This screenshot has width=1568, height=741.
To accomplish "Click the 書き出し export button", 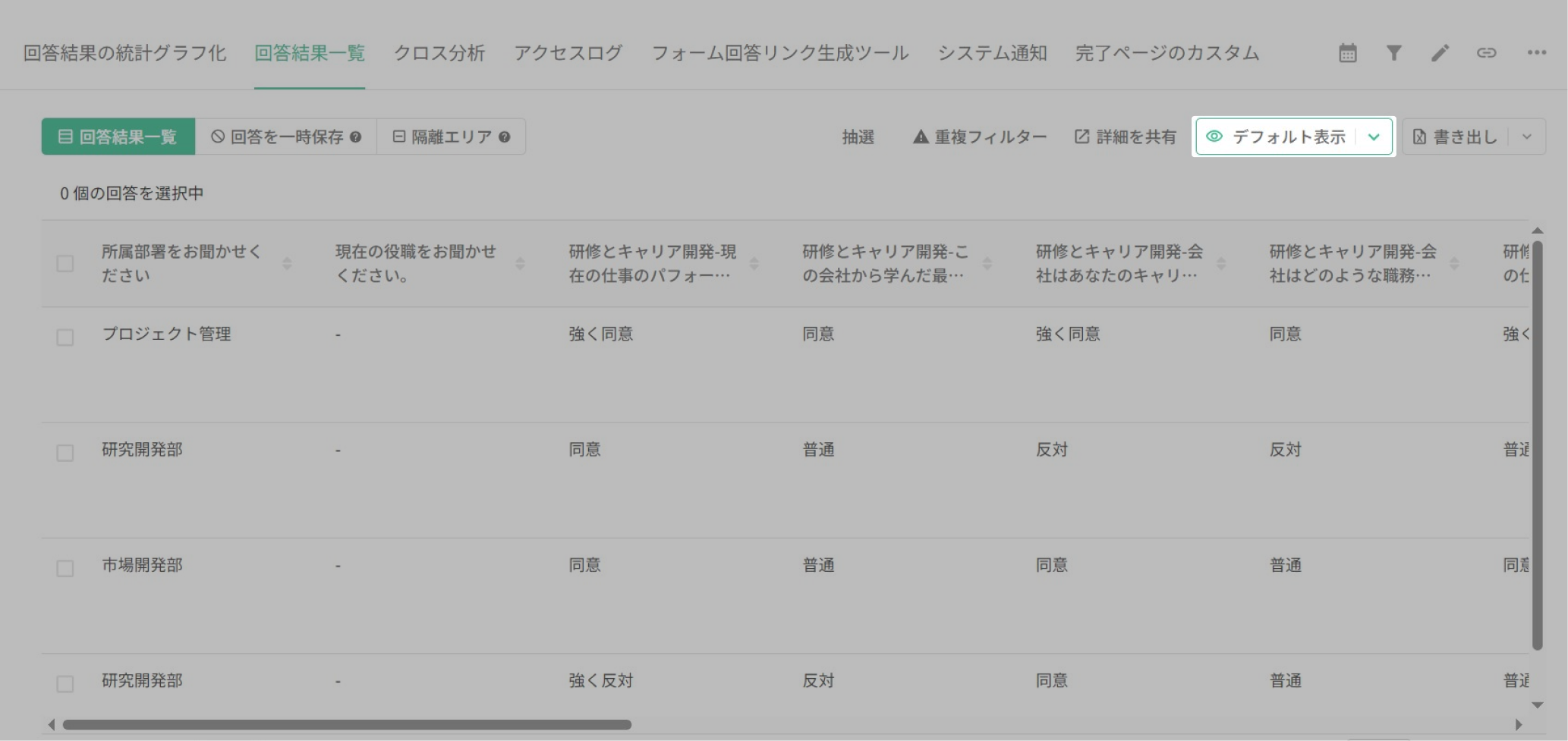I will (1456, 137).
